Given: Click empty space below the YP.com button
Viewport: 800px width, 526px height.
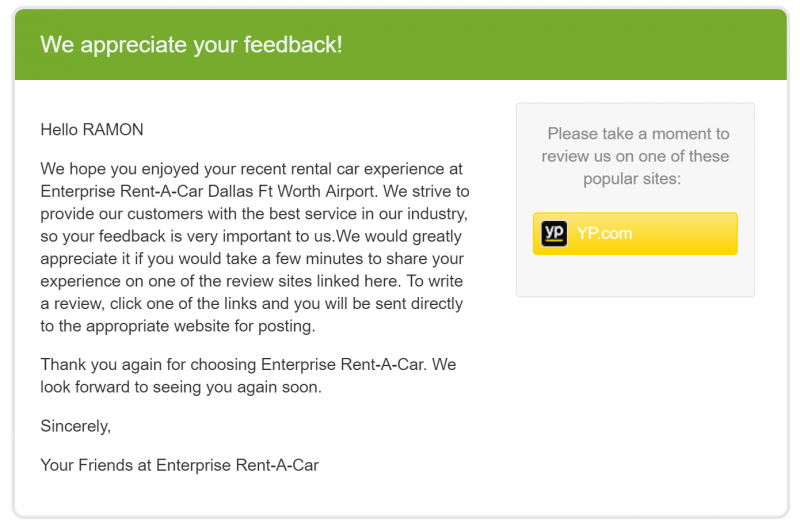Looking at the screenshot, I should pyautogui.click(x=635, y=275).
